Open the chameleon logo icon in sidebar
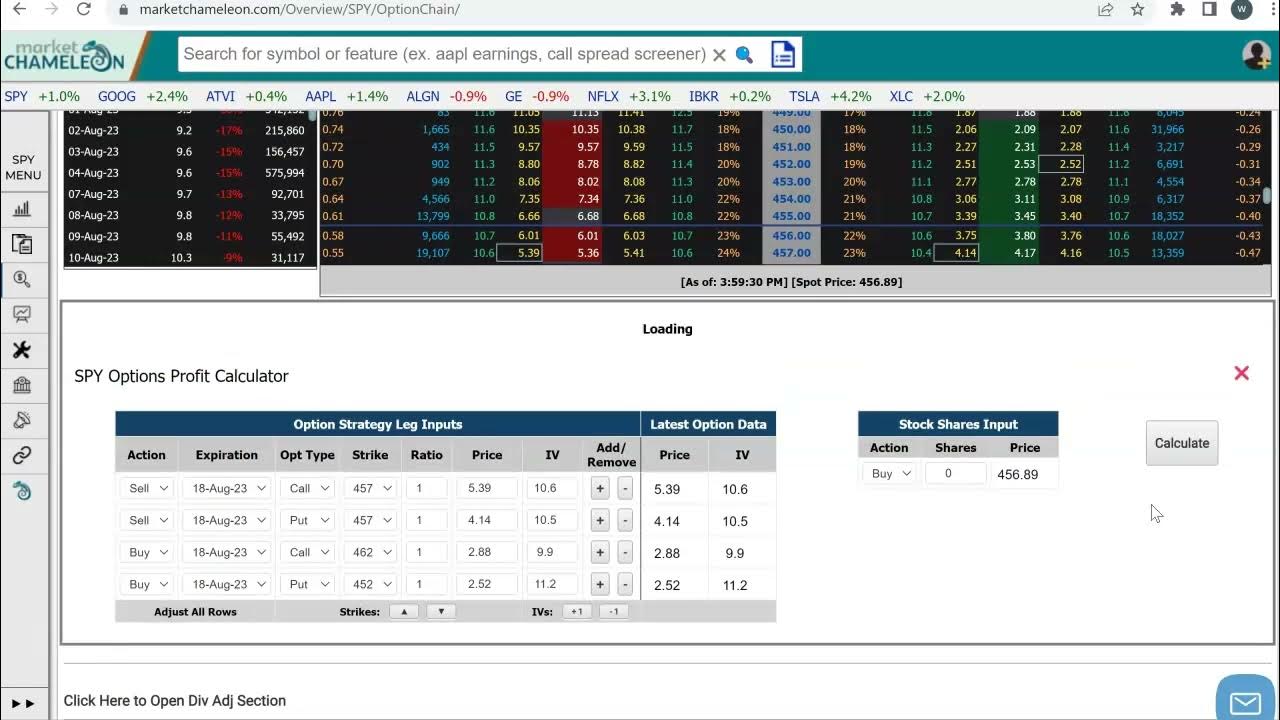 (22, 490)
